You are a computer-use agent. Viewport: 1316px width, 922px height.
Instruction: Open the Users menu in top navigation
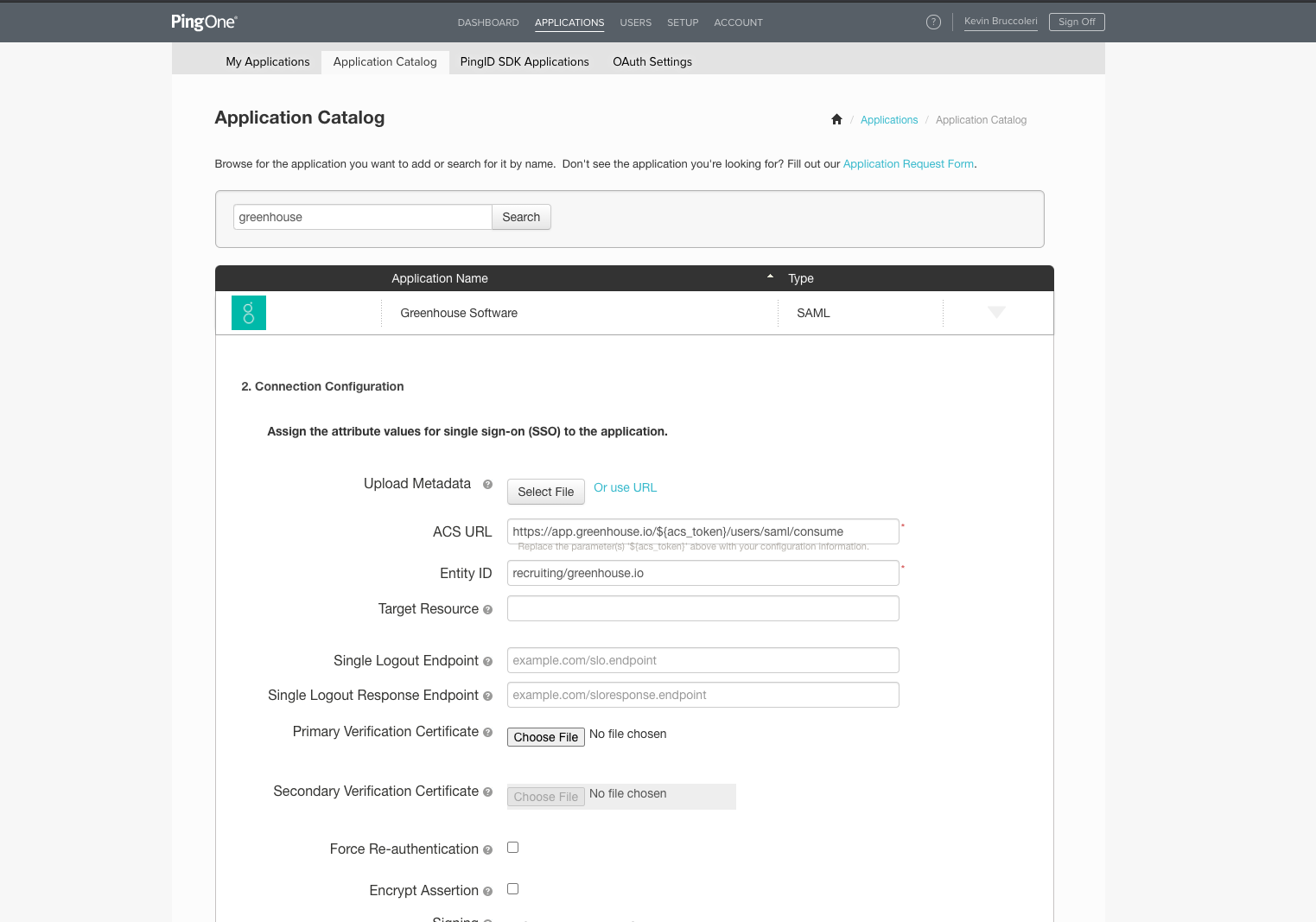pyautogui.click(x=635, y=23)
